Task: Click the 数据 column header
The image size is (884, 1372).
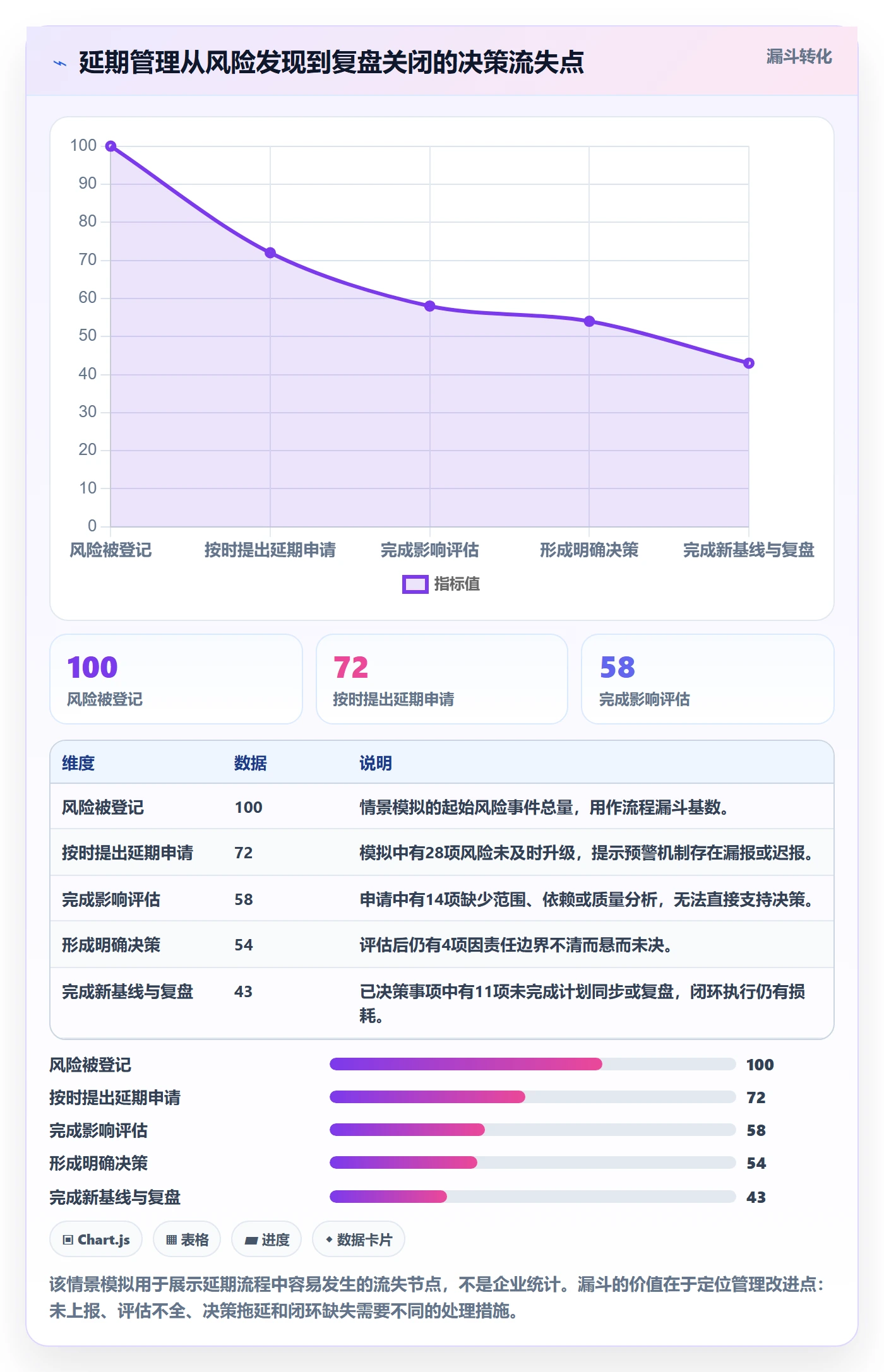Action: (251, 763)
